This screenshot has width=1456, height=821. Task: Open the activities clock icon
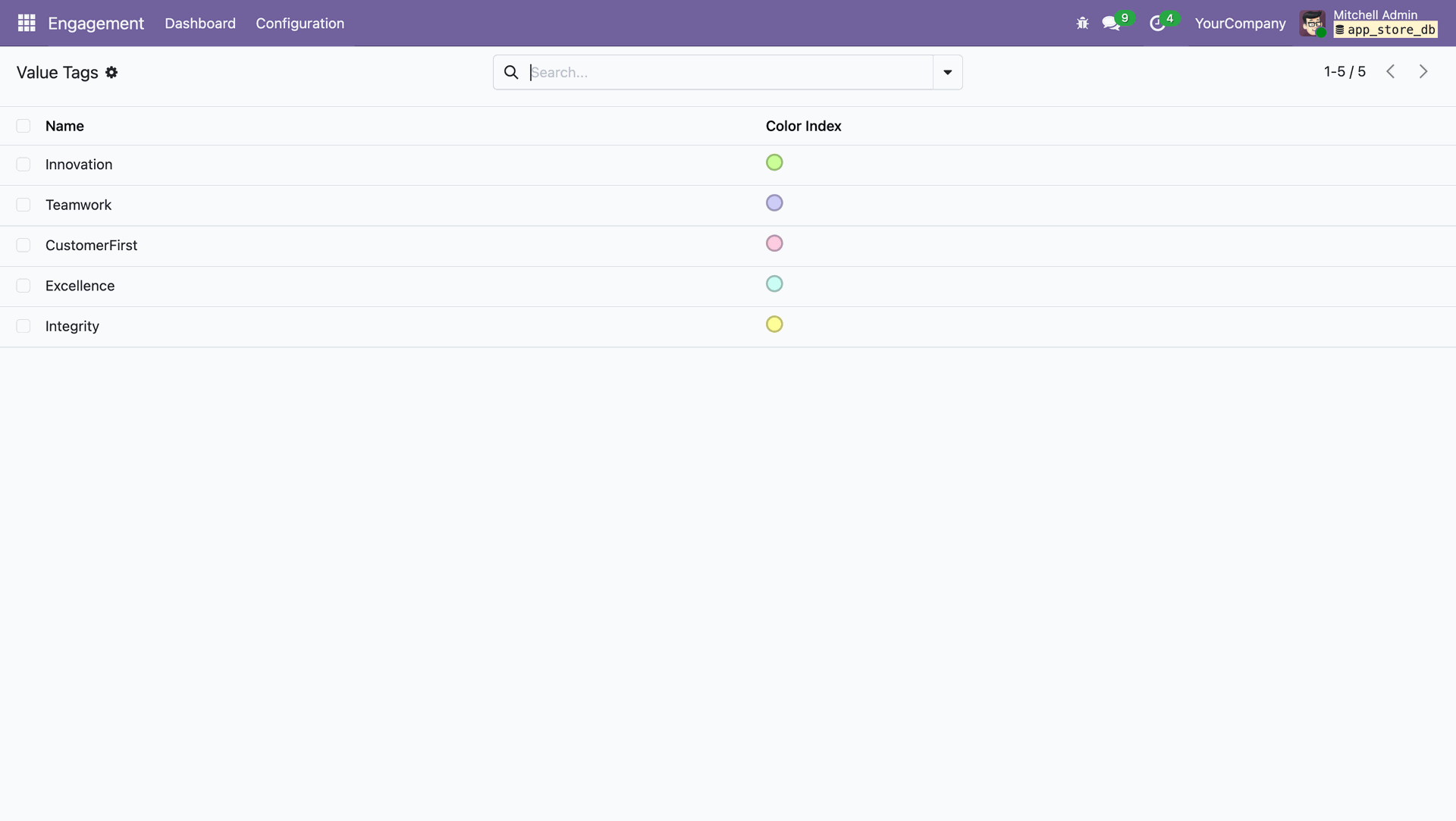tap(1156, 24)
